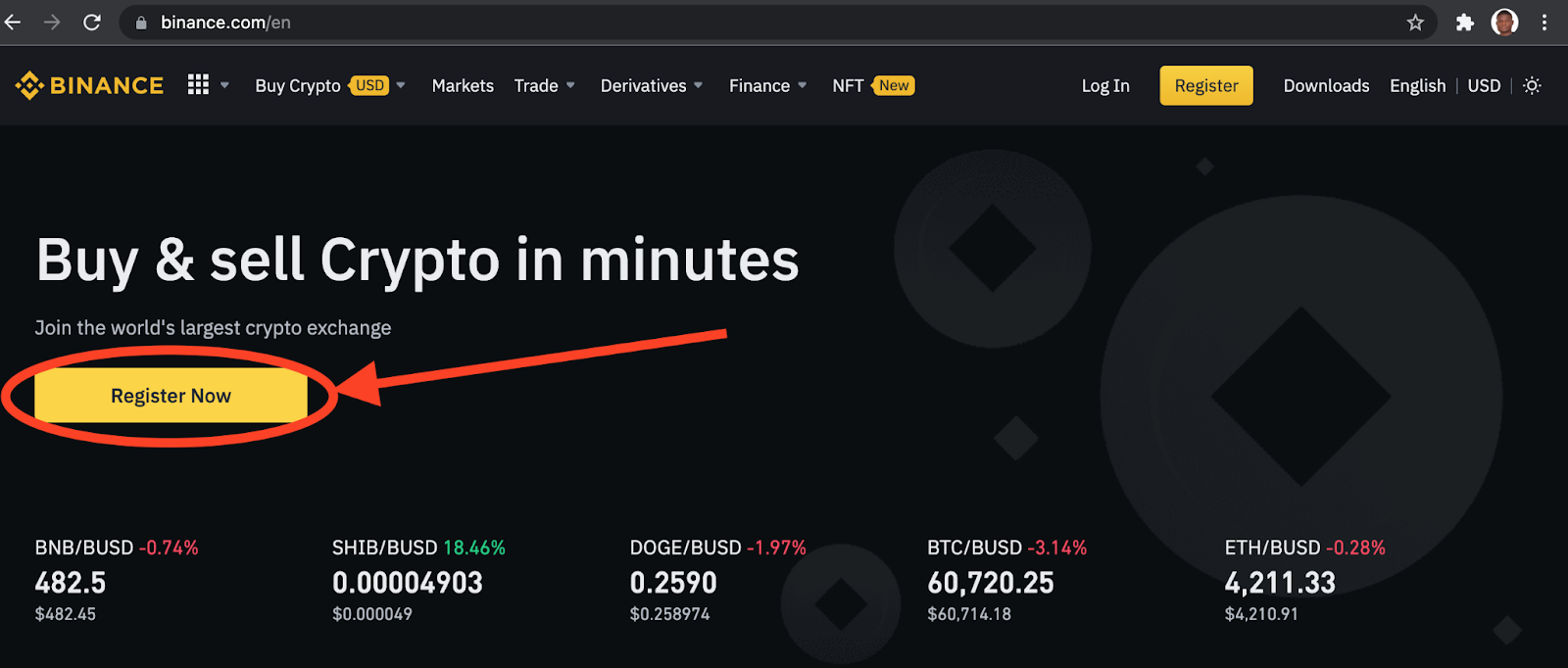The width and height of the screenshot is (1568, 668).
Task: Click the USD badge beside Buy Crypto
Action: coord(369,85)
